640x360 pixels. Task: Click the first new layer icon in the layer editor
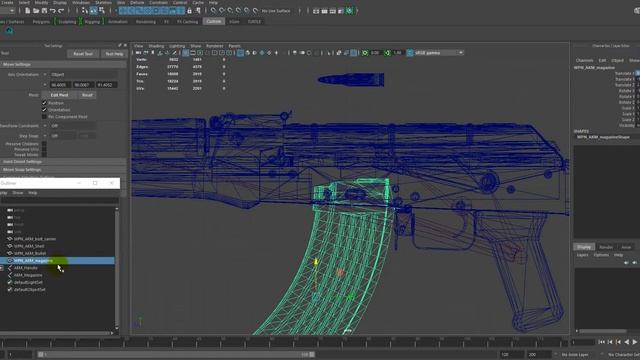tap(626, 263)
